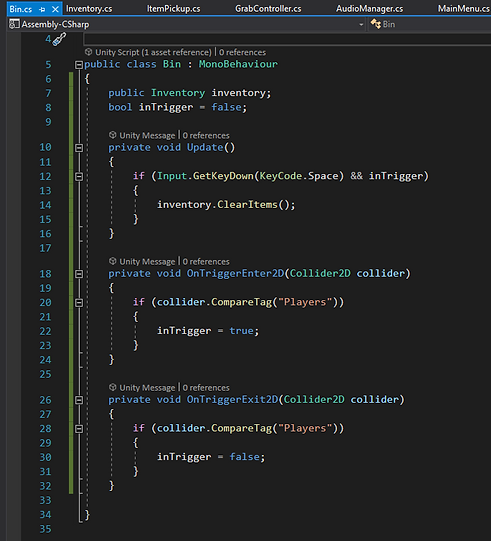Toggle pin on Bin.cs tab

[42, 10]
